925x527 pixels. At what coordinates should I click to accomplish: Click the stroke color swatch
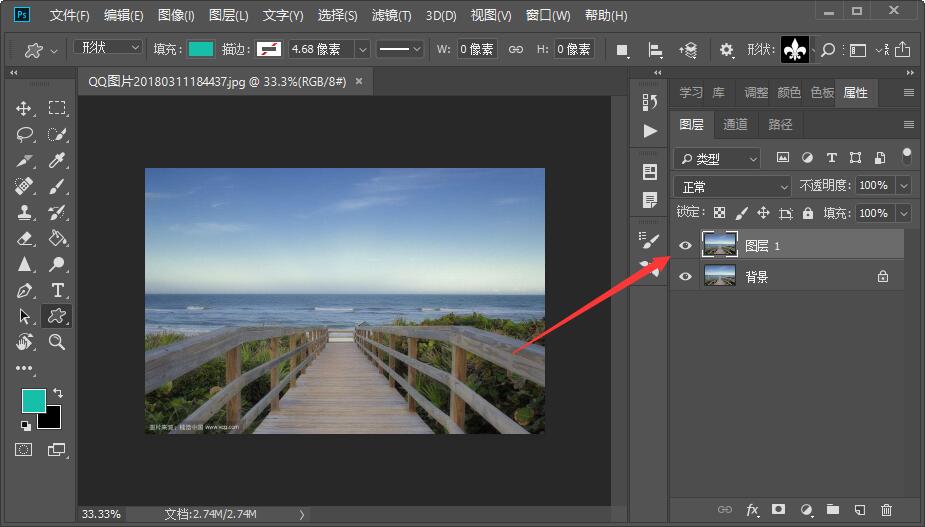pos(269,49)
